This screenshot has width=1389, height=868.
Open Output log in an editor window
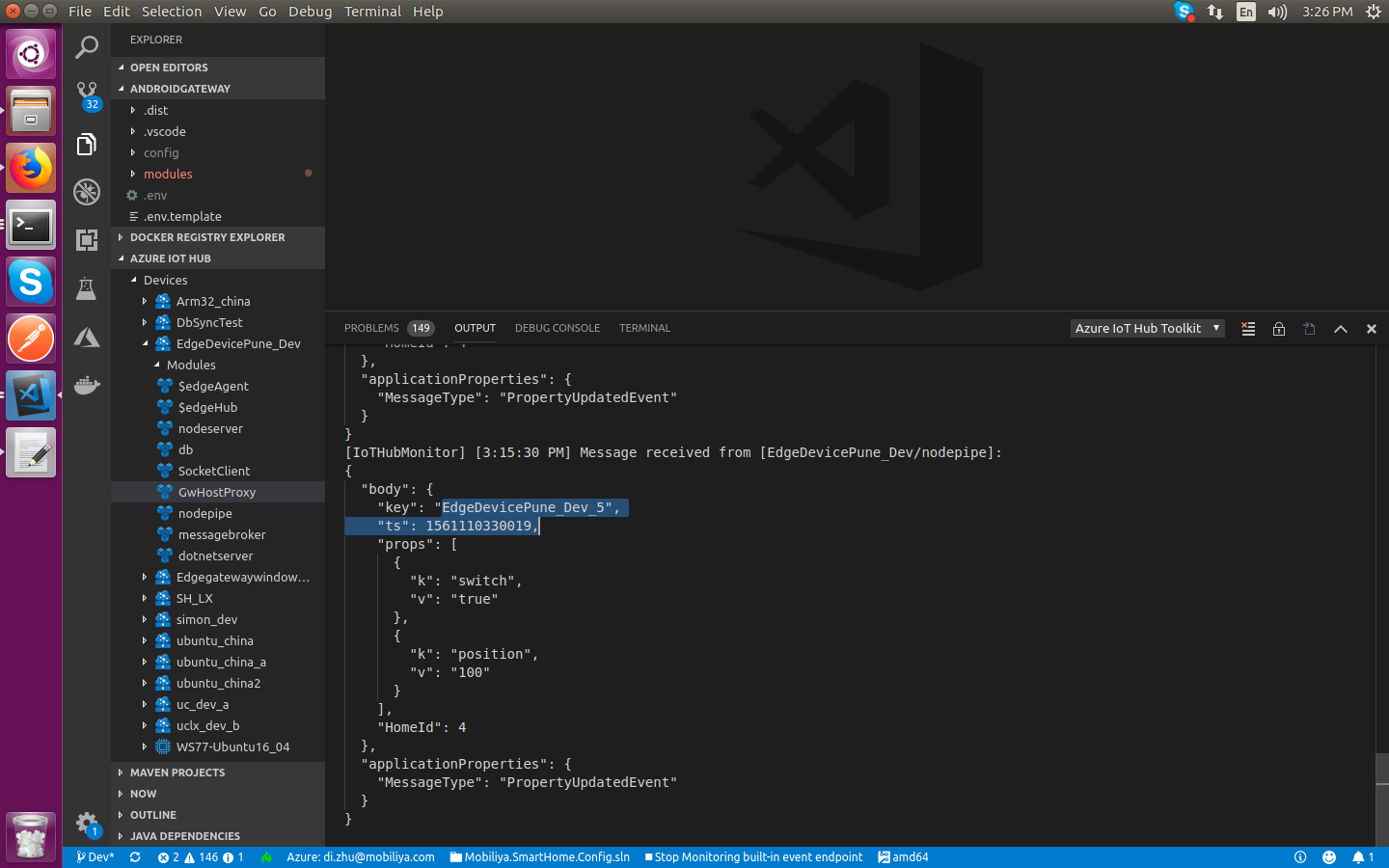pos(1309,329)
